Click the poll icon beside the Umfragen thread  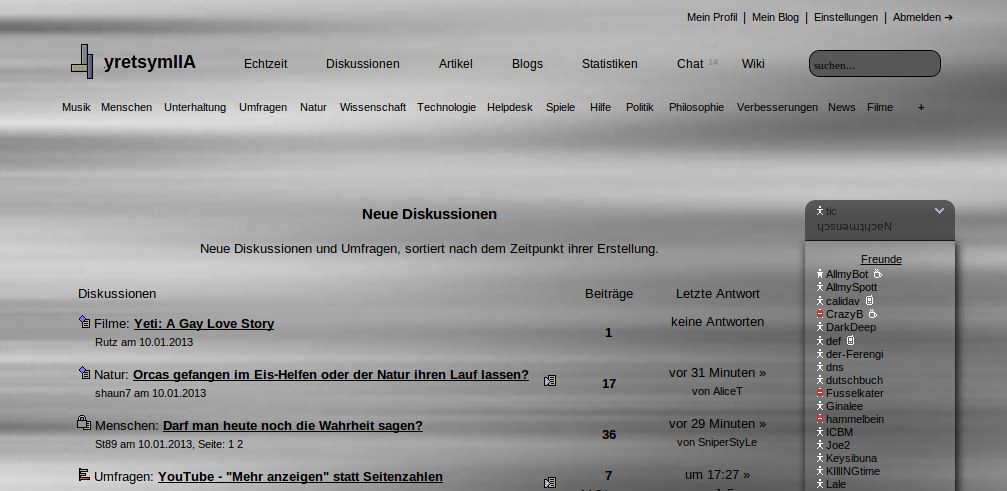84,475
